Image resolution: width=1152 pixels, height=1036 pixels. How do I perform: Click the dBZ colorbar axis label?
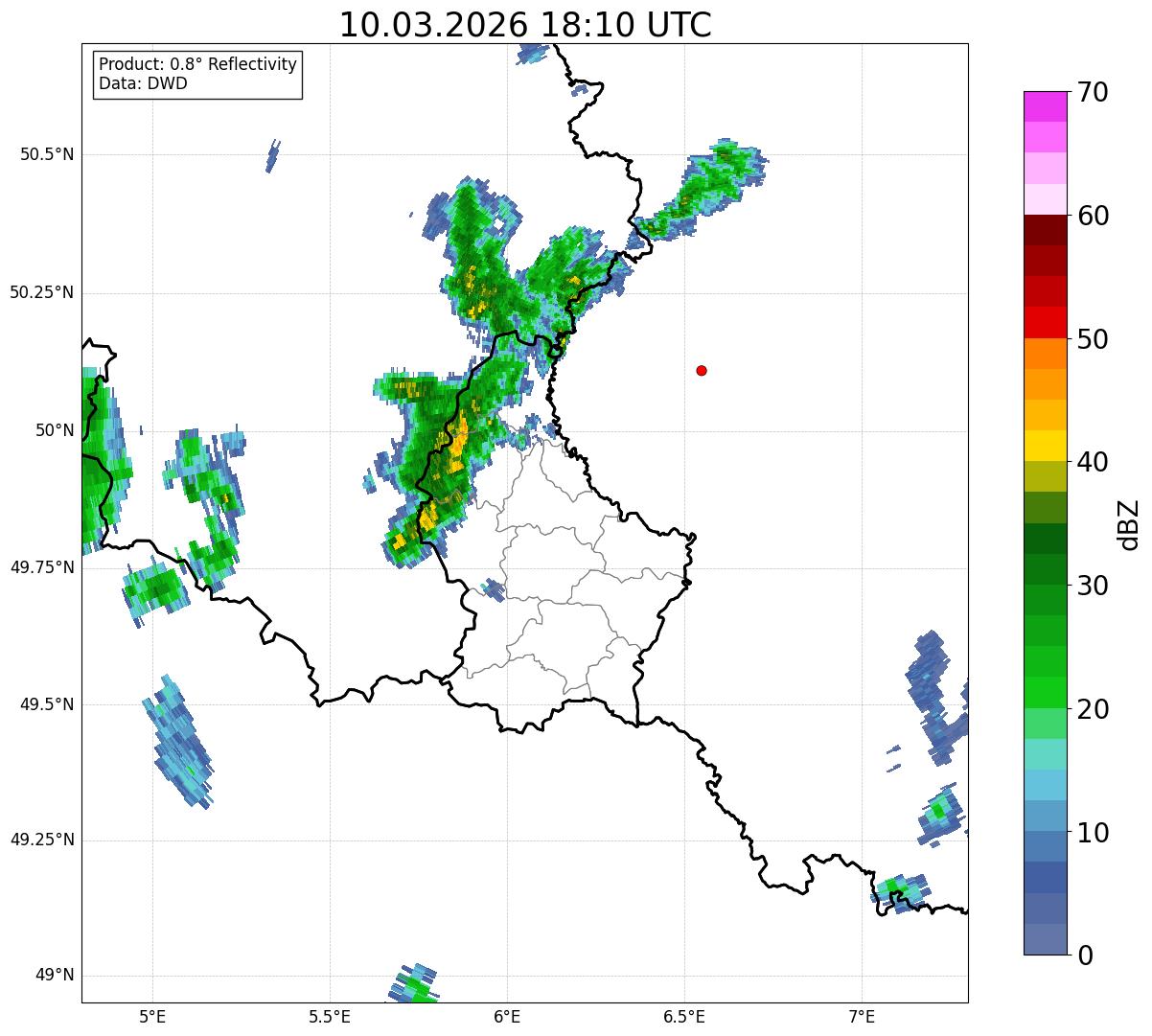pyautogui.click(x=1129, y=524)
